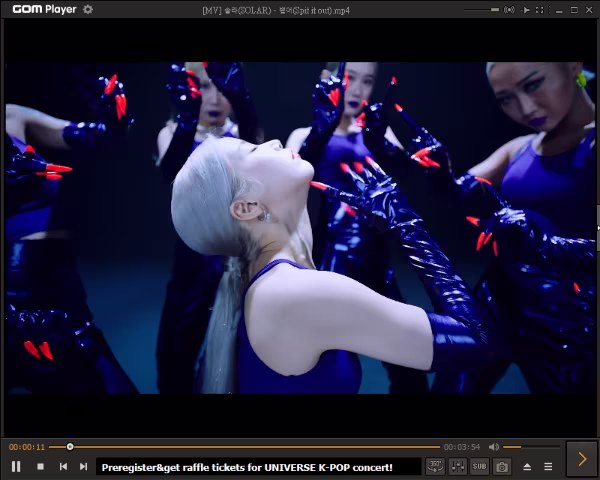Open the settings gear beside GOM Player logo

(88, 9)
